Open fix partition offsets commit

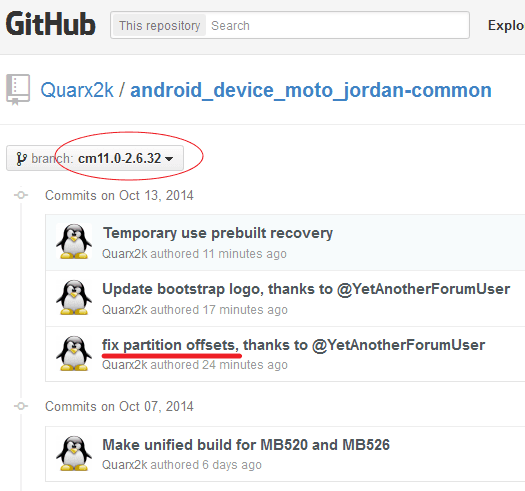tap(294, 345)
